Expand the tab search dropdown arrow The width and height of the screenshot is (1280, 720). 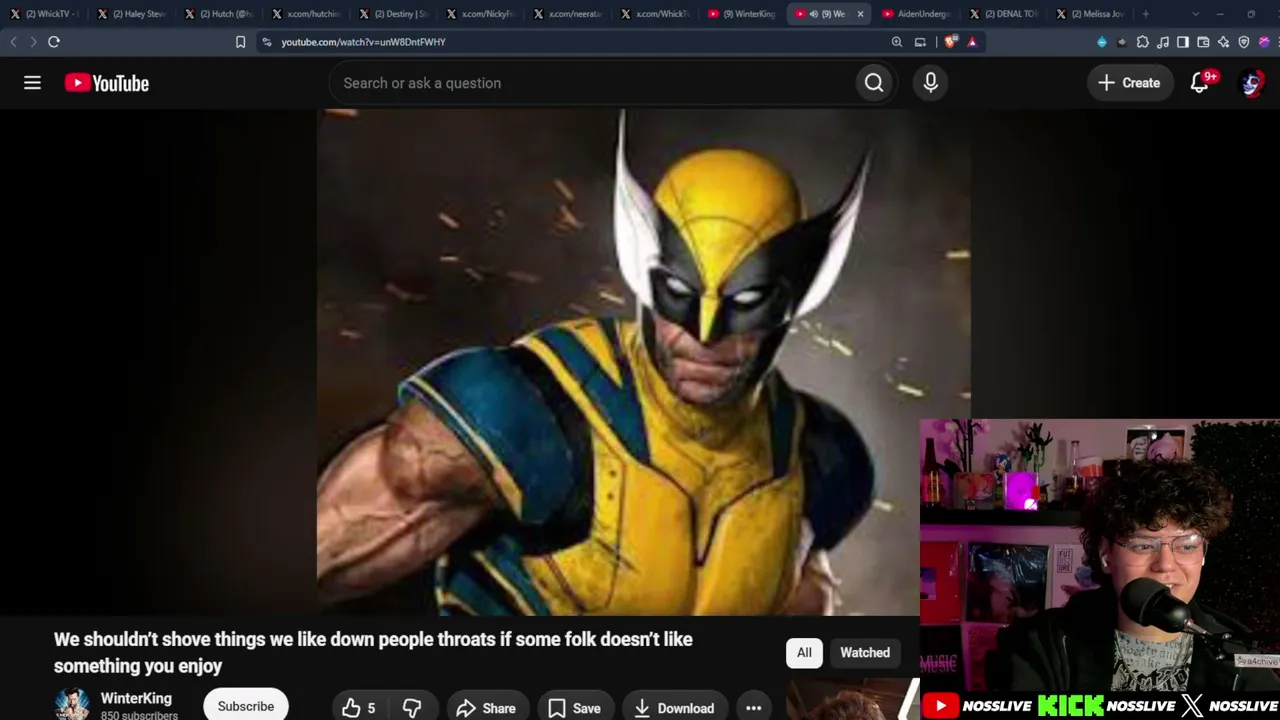[x=1195, y=14]
